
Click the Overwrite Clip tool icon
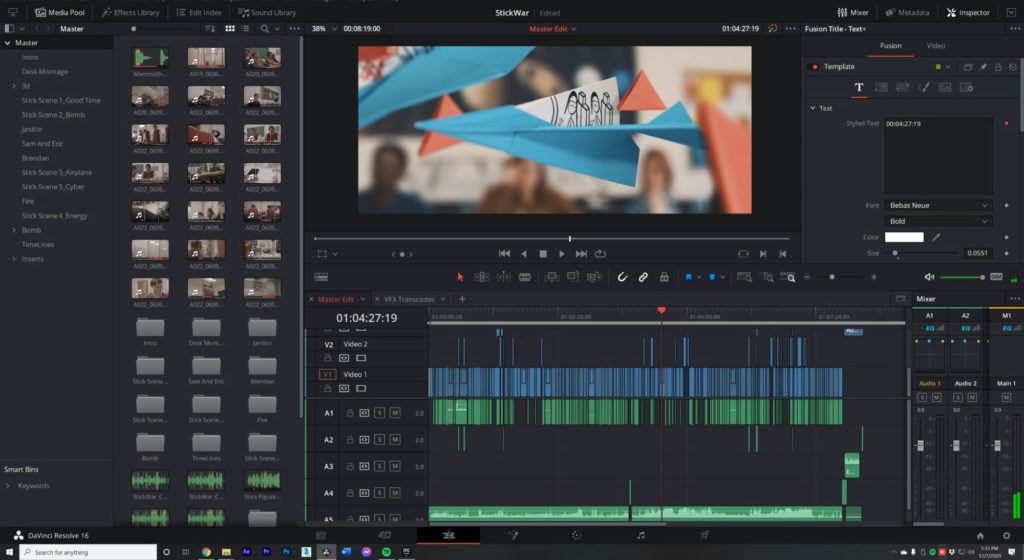tap(573, 277)
